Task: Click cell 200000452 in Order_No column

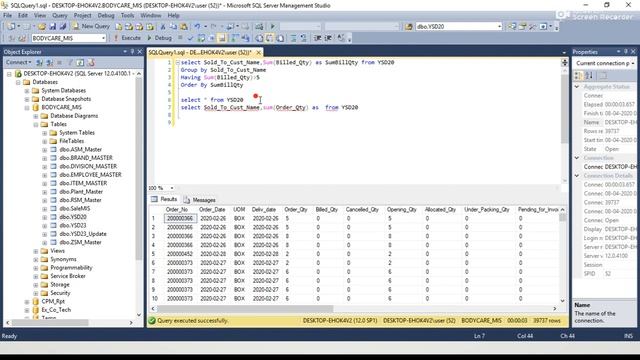Action: point(180,254)
